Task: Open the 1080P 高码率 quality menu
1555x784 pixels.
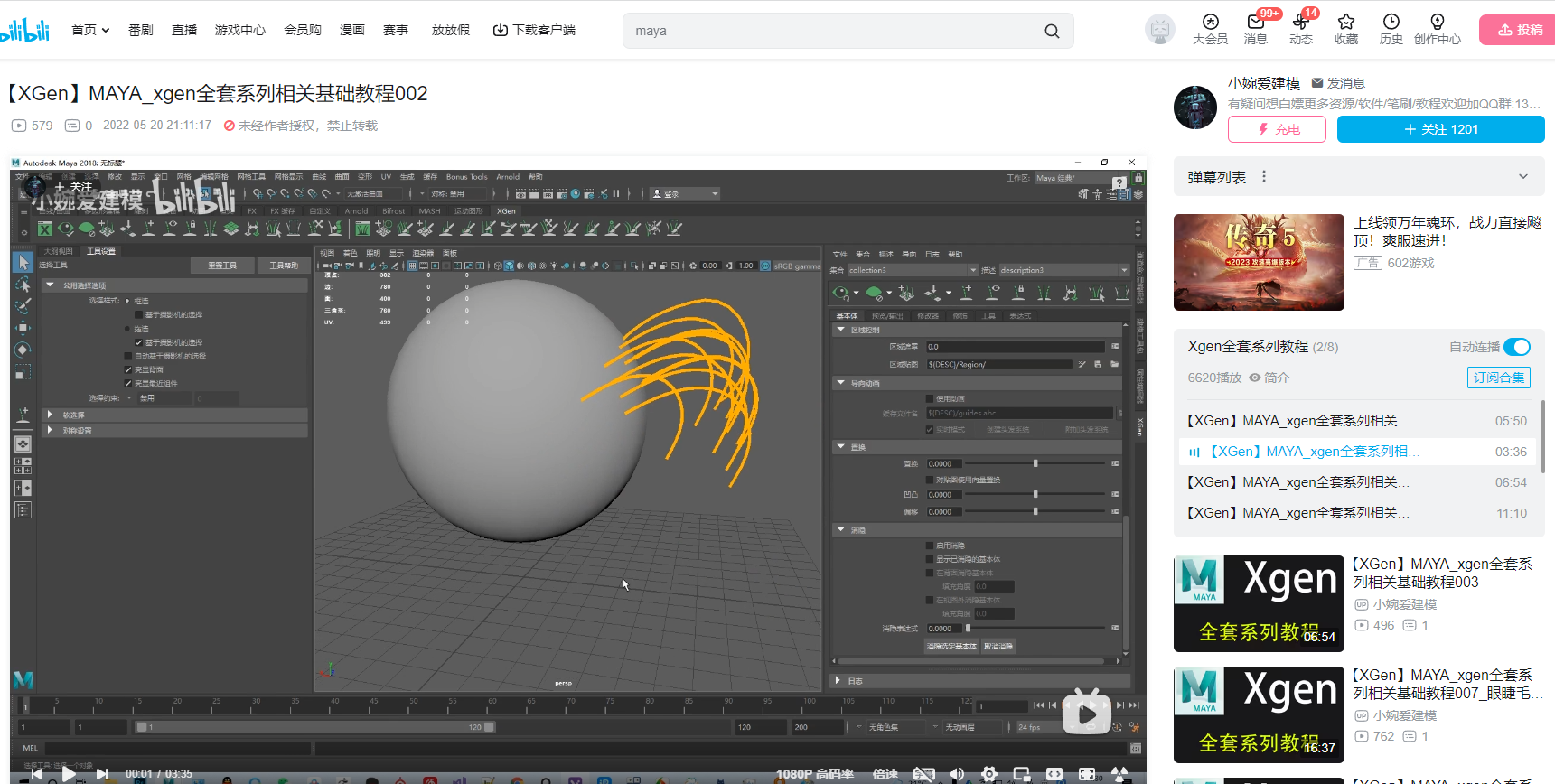Action: pos(814,774)
